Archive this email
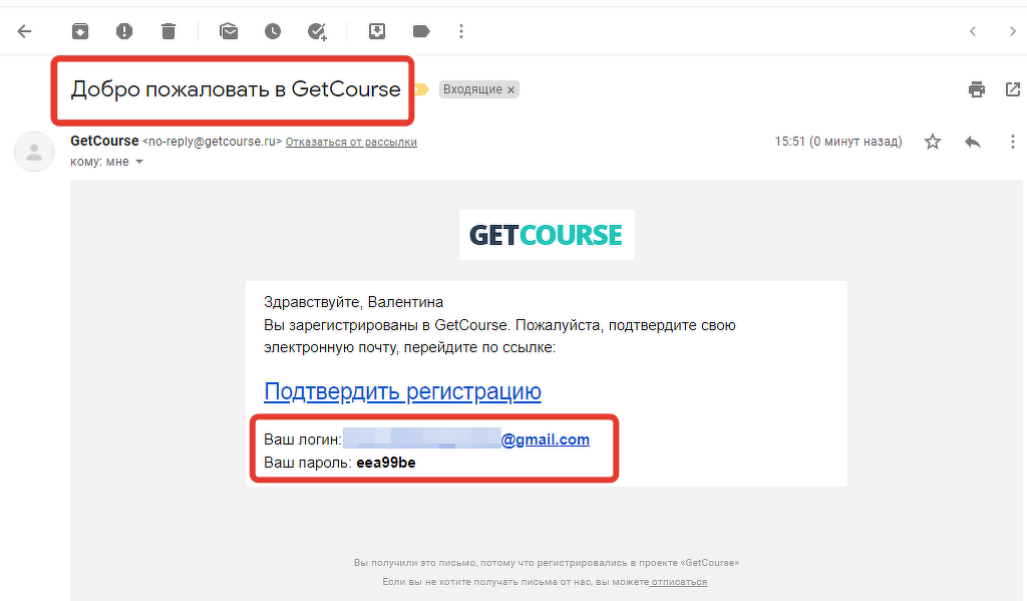This screenshot has width=1027, height=601. click(80, 31)
